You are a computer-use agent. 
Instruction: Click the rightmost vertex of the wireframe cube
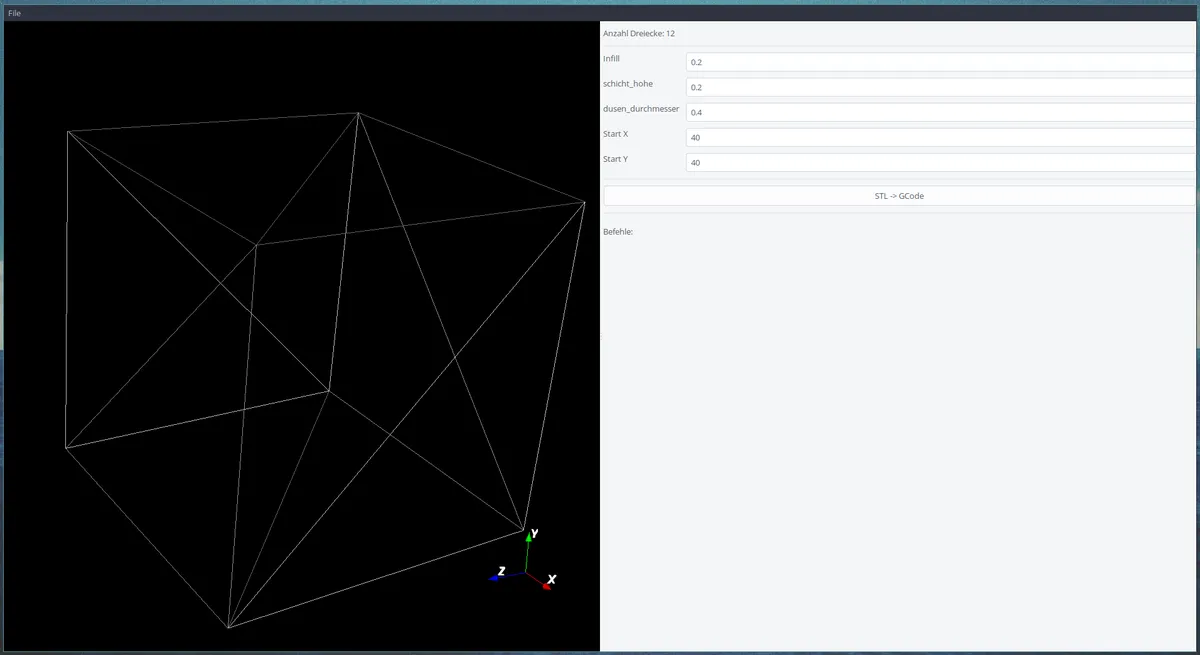584,202
